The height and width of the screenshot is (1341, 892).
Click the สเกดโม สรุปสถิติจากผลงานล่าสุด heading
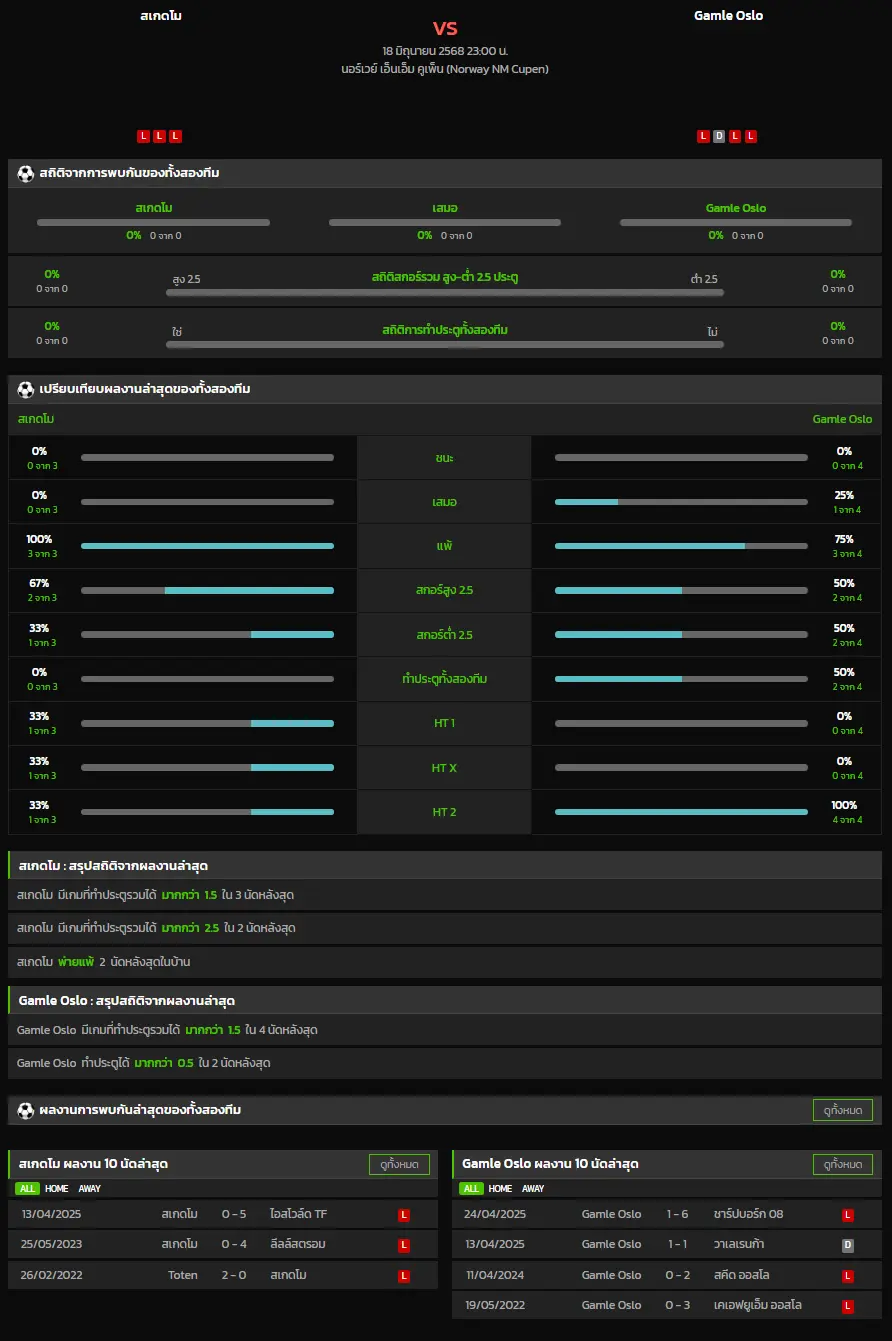(x=113, y=866)
